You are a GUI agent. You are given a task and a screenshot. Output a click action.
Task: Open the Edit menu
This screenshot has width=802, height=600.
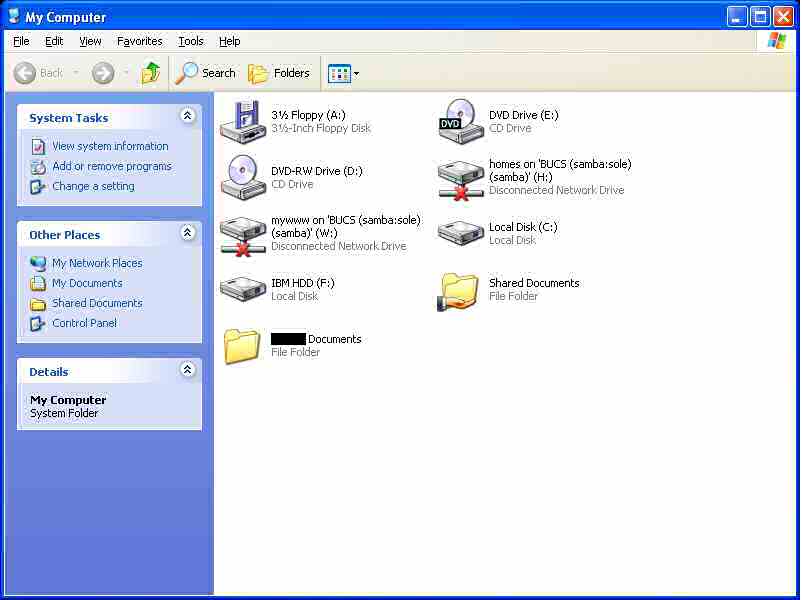coord(54,41)
